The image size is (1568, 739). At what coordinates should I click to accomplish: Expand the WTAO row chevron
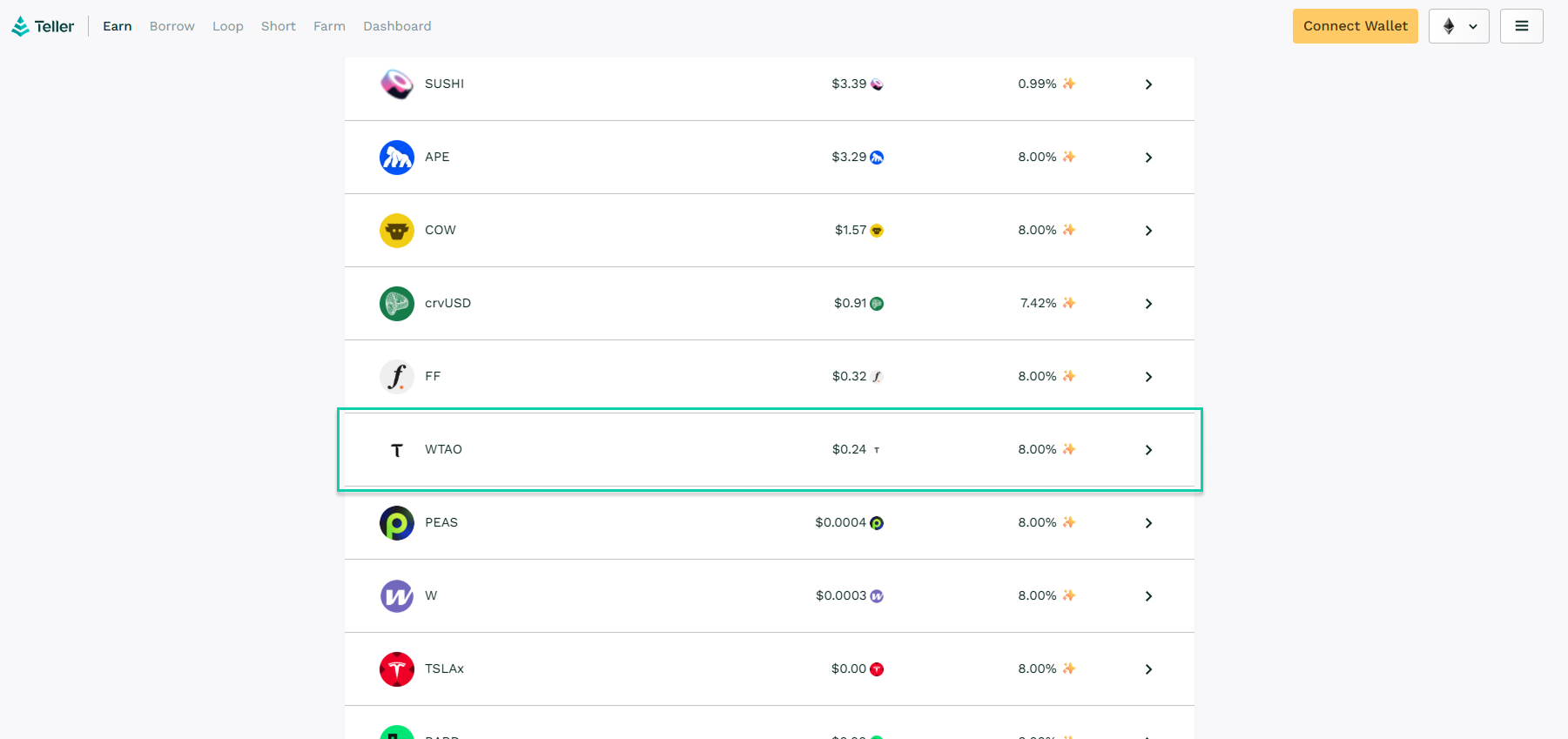coord(1148,450)
